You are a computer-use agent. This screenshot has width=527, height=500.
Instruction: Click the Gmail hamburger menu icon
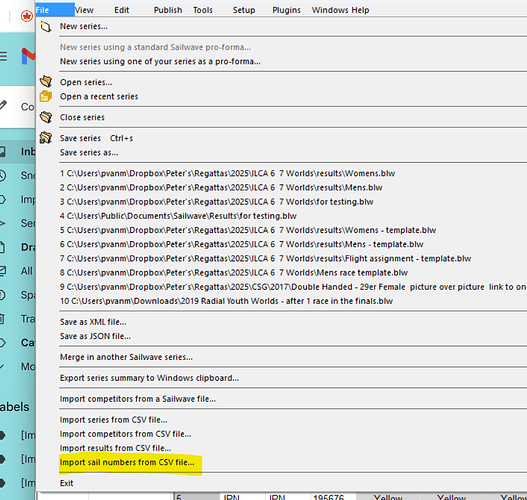point(3,56)
